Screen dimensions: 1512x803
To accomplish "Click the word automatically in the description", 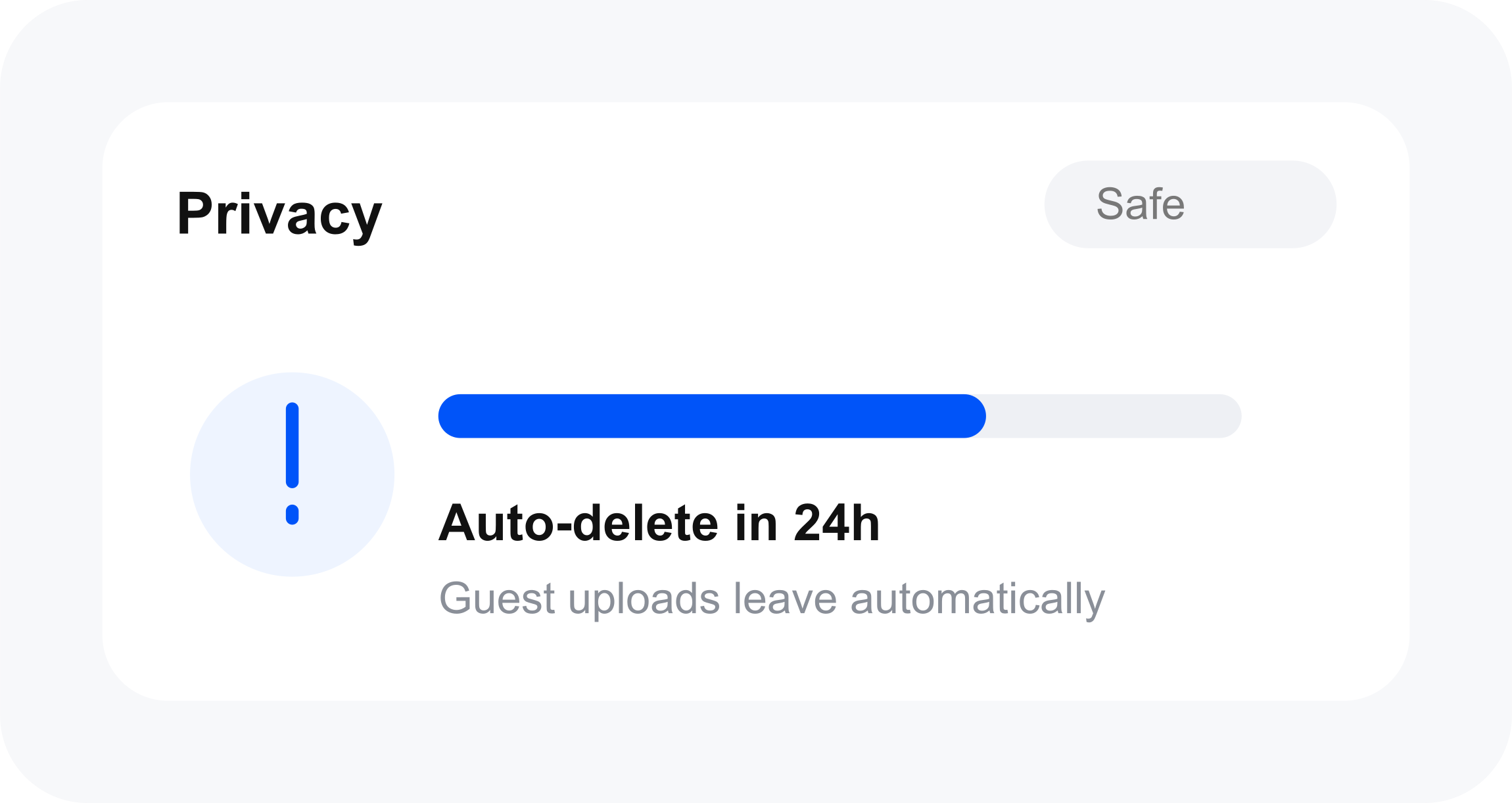I will tap(978, 599).
